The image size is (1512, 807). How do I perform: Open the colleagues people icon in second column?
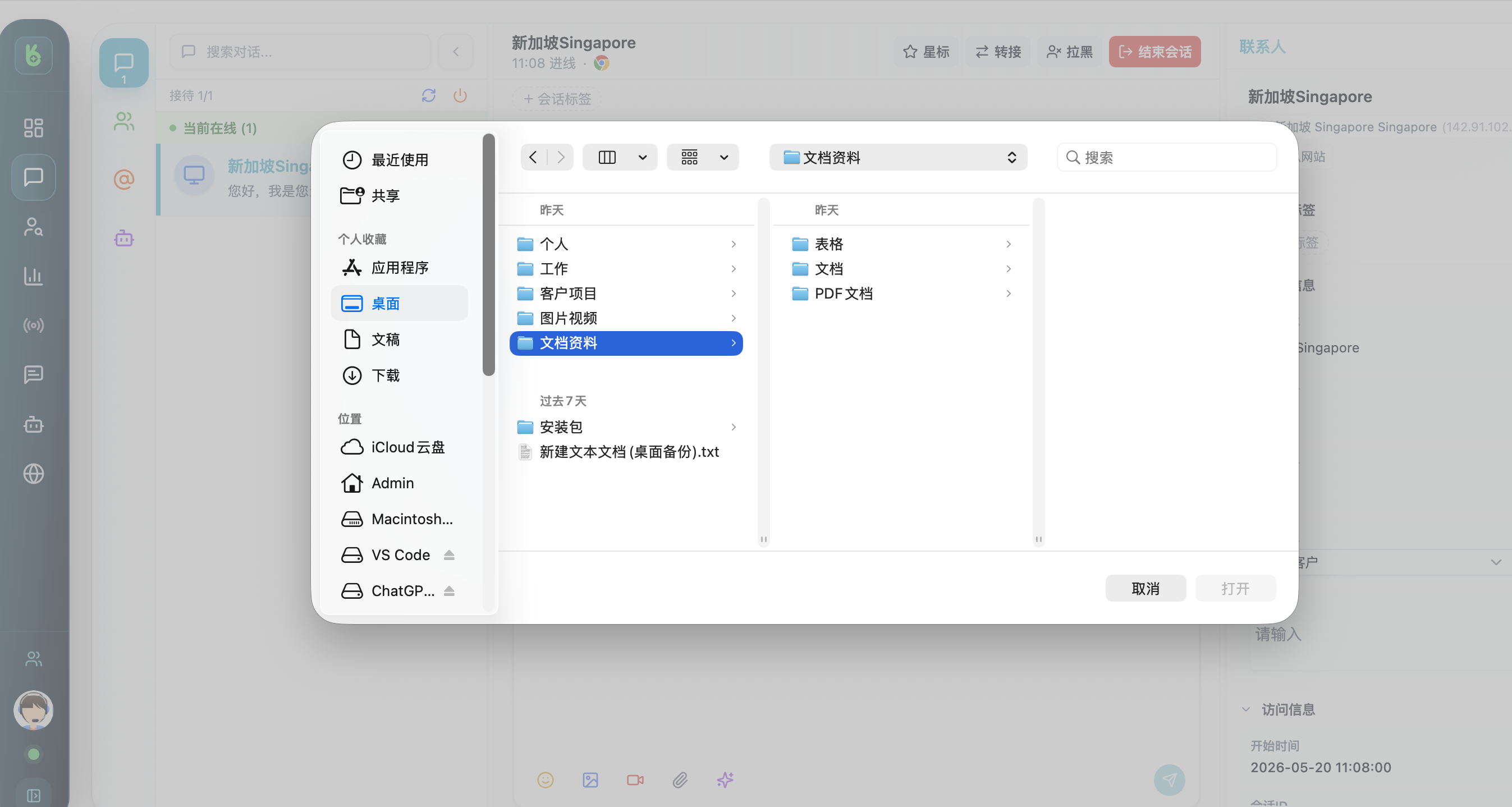click(x=124, y=121)
